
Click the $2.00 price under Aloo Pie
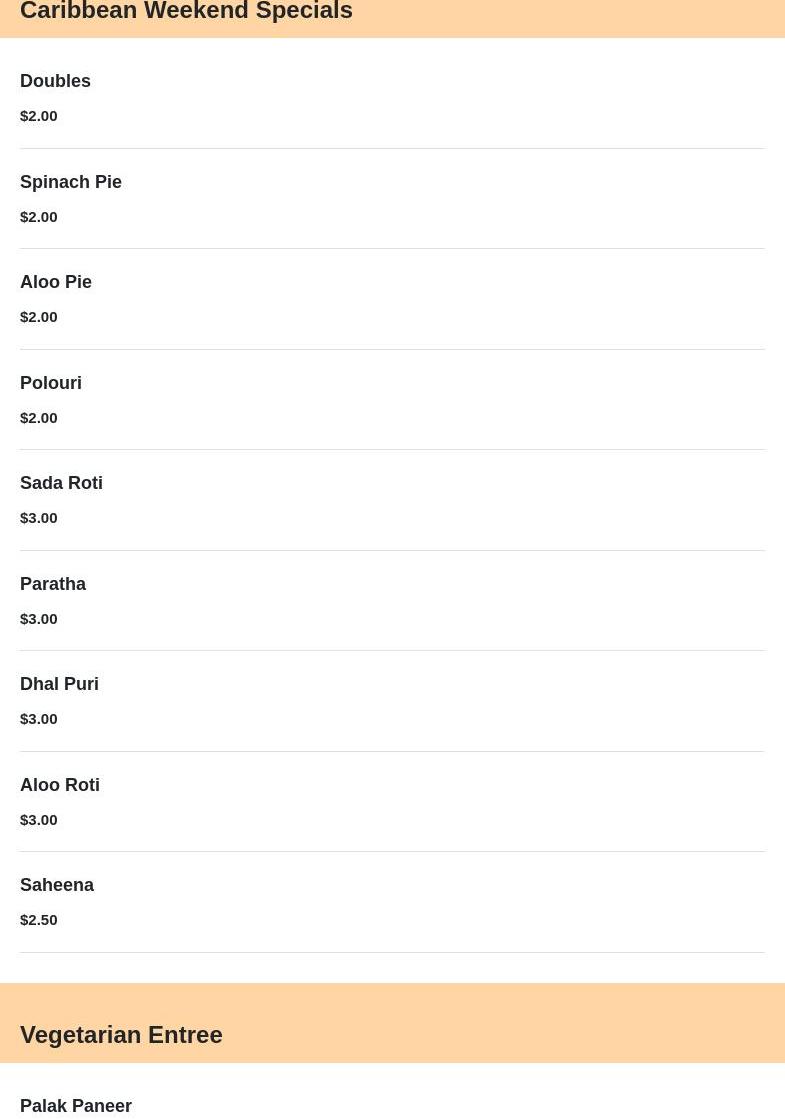(x=39, y=317)
